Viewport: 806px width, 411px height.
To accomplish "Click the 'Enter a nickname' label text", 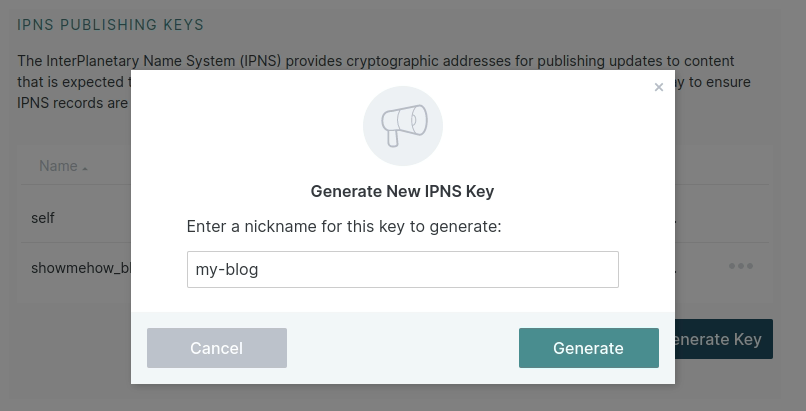I will [x=343, y=227].
